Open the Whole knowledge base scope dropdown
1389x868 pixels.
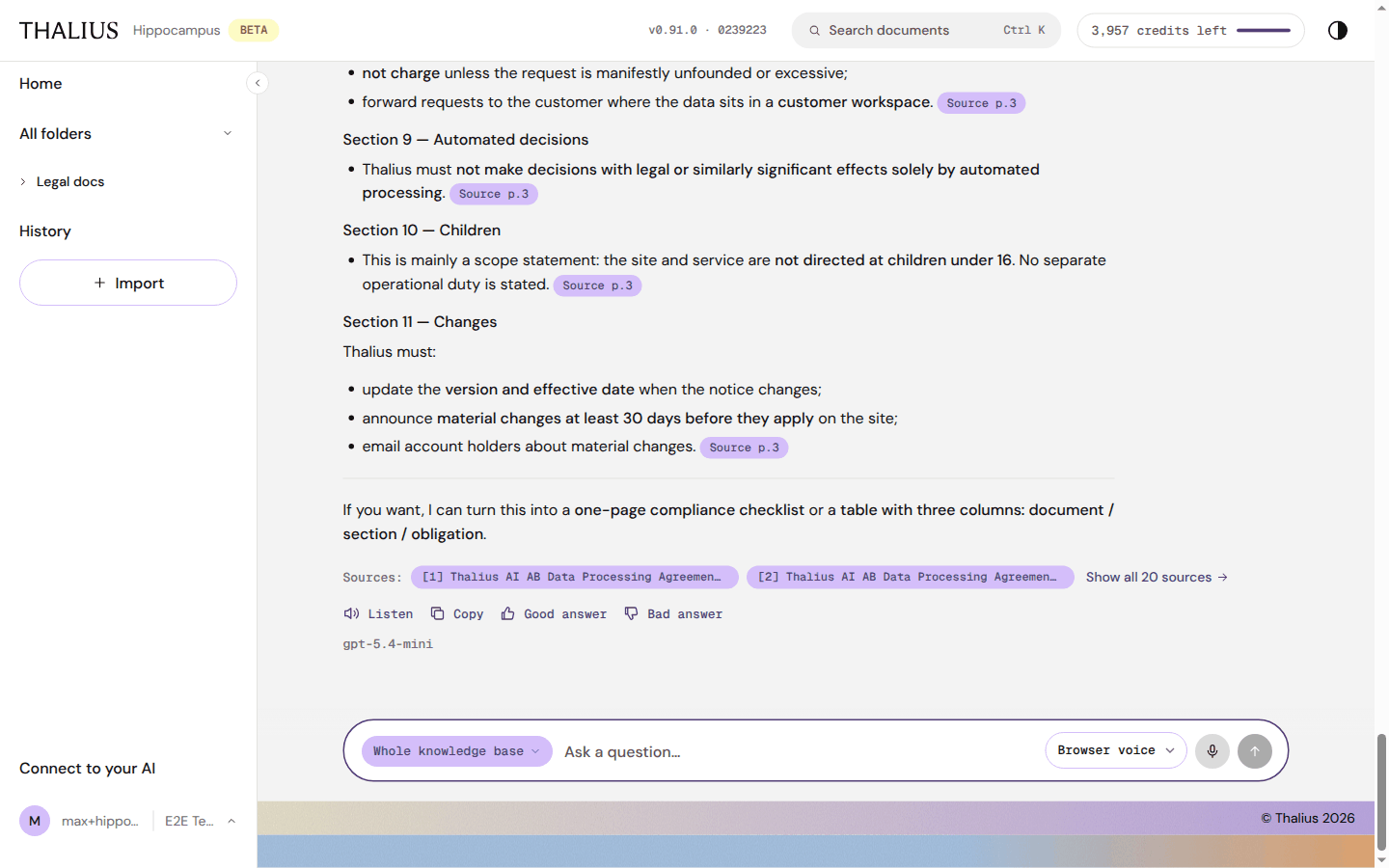click(456, 751)
